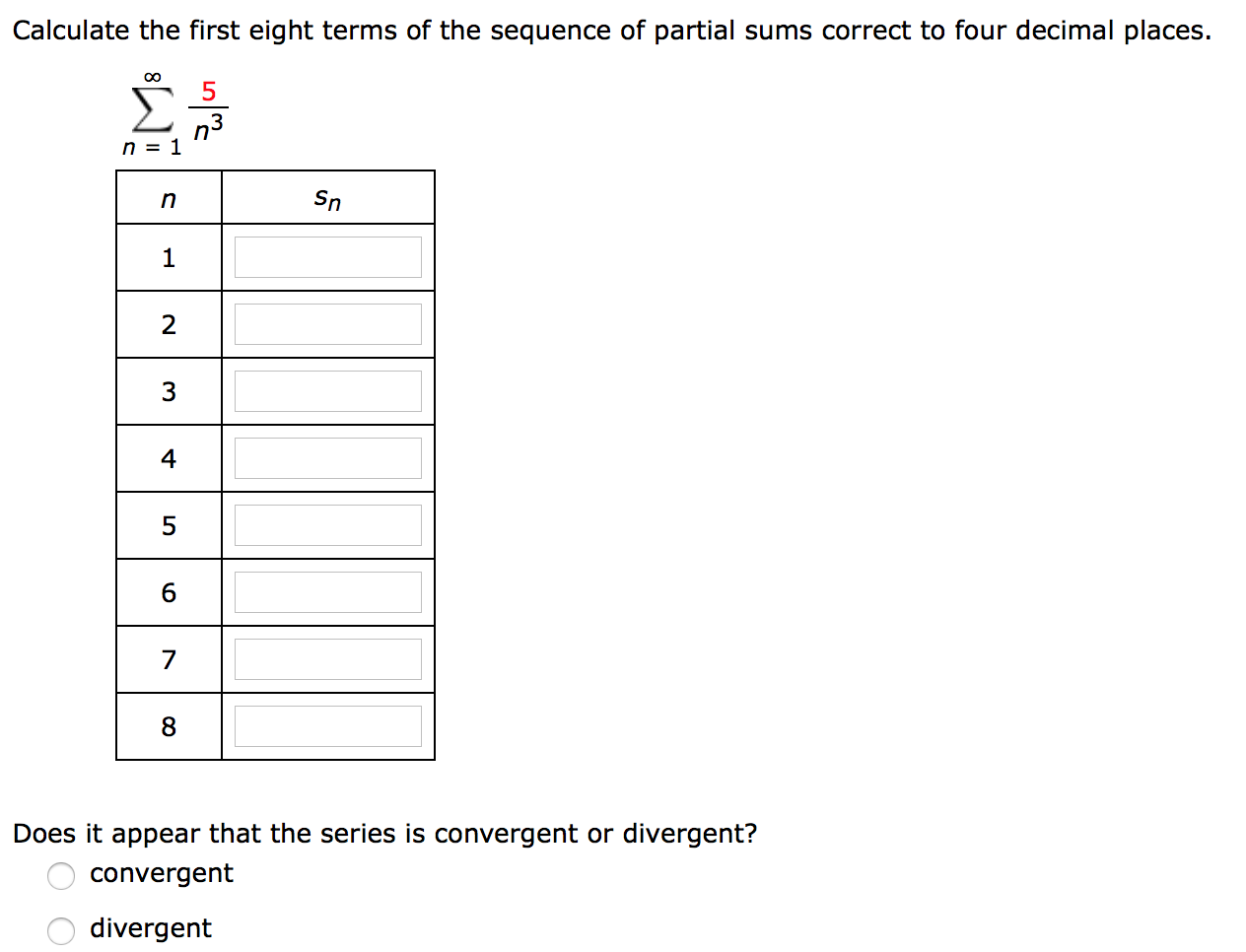Click the row label cell showing 1
Image resolution: width=1246 pixels, height=952 pixels.
(x=169, y=257)
